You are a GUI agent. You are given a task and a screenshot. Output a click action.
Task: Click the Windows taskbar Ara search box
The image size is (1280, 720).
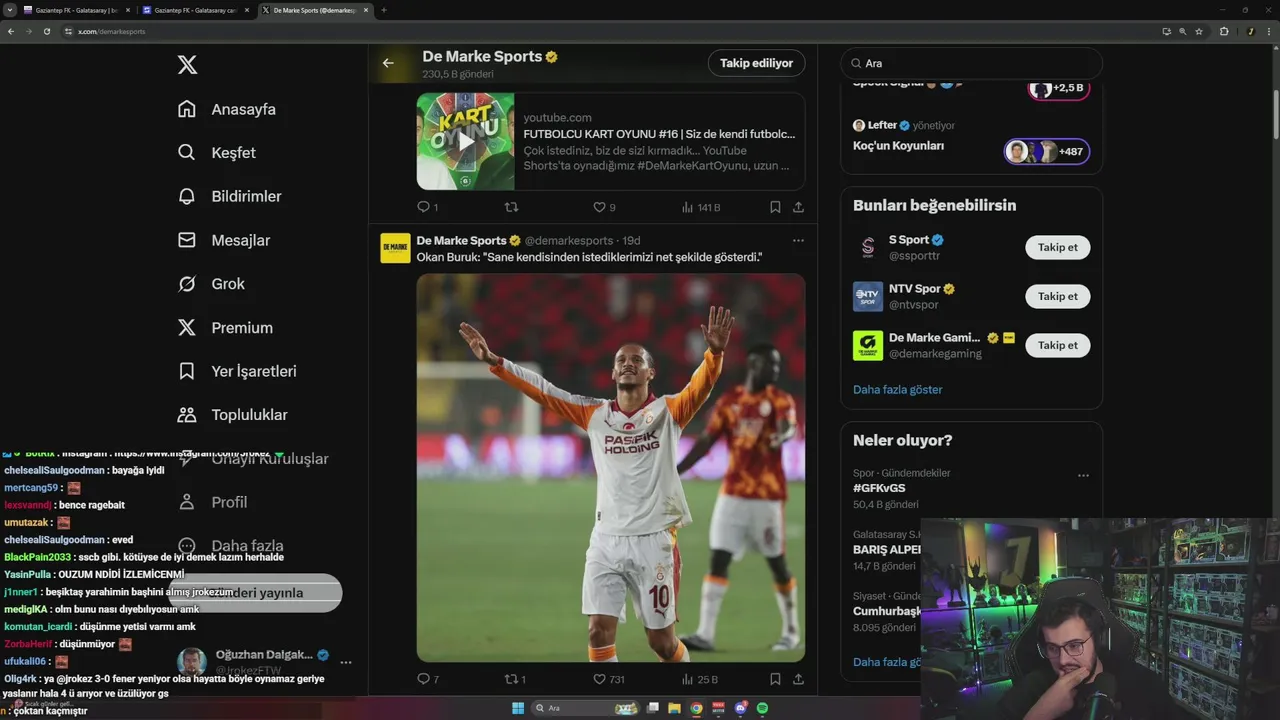[585, 708]
